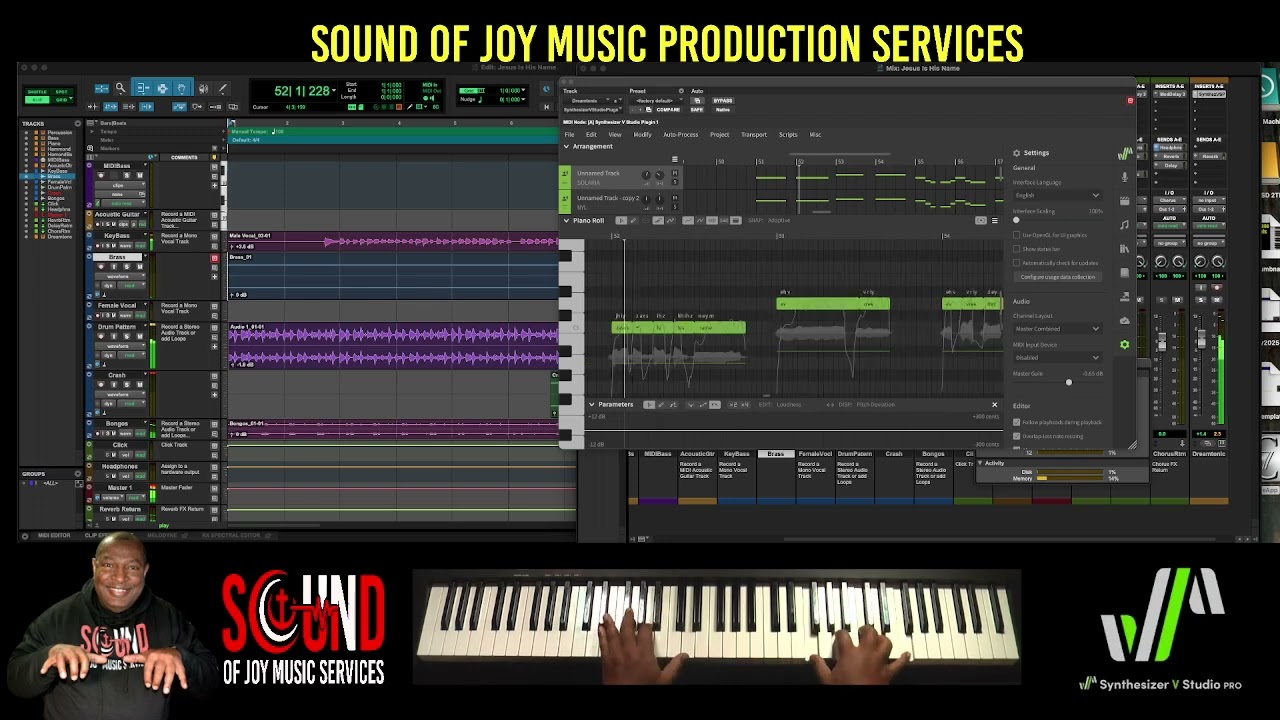Select Dreamtonix in the Tracks list

[60, 237]
